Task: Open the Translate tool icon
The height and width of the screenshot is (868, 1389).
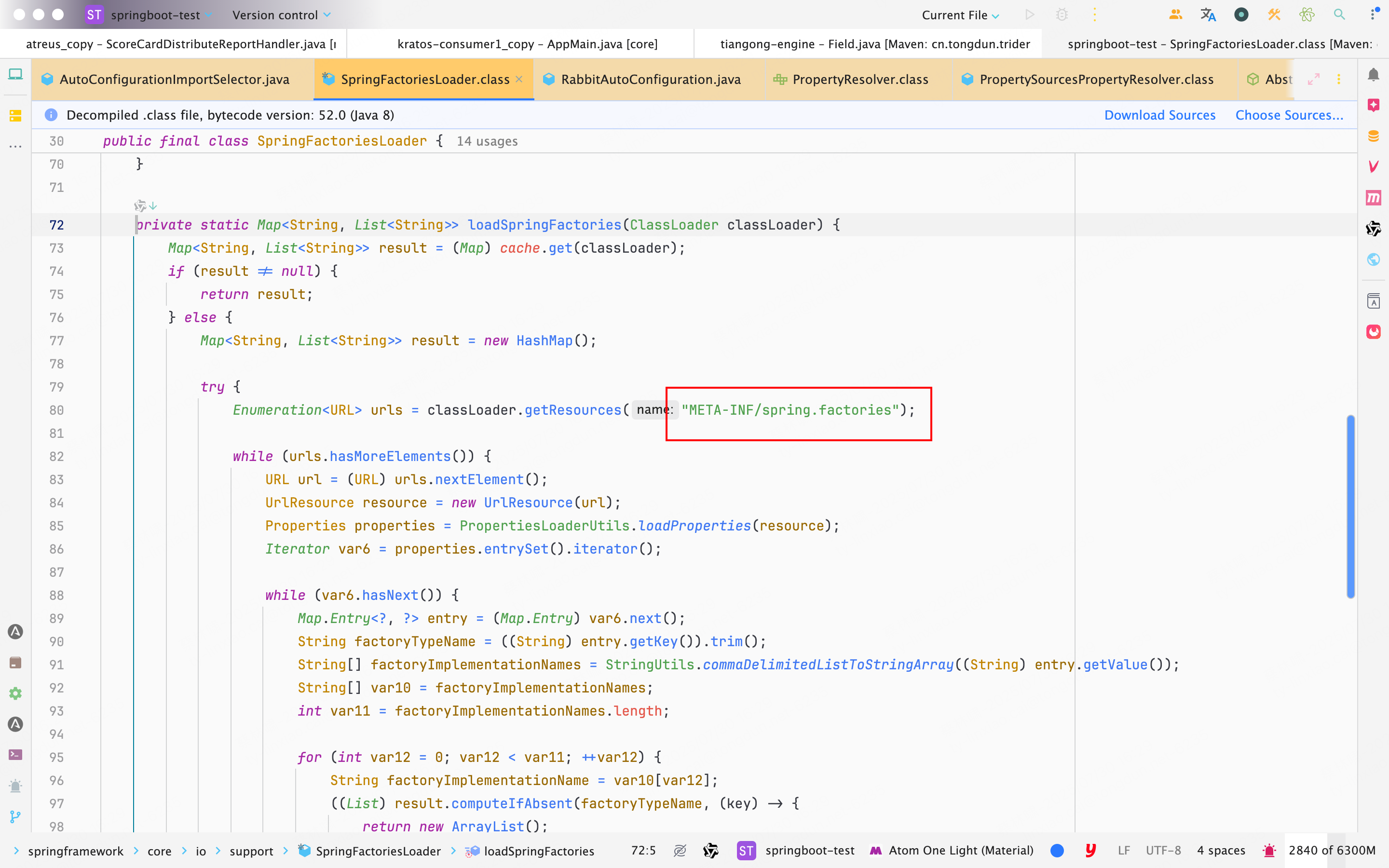Action: point(1208,15)
